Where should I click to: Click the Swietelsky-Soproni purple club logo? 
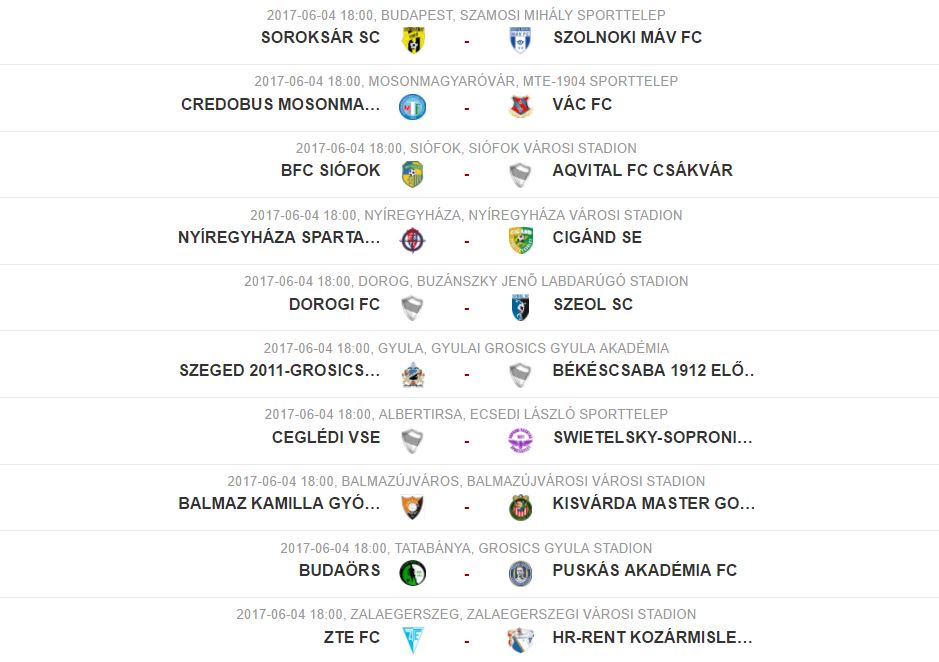click(x=520, y=440)
